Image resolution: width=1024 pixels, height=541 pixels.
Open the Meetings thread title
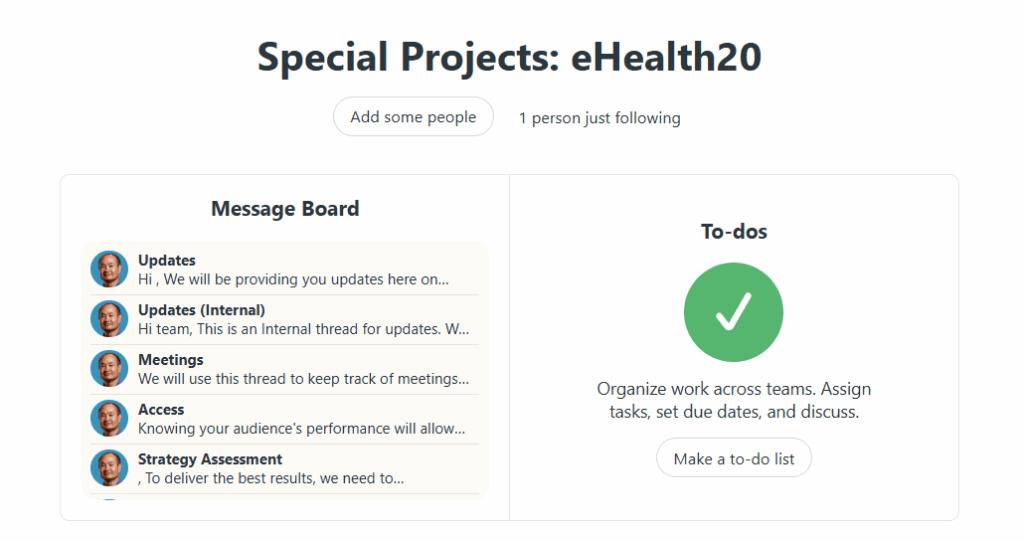171,360
